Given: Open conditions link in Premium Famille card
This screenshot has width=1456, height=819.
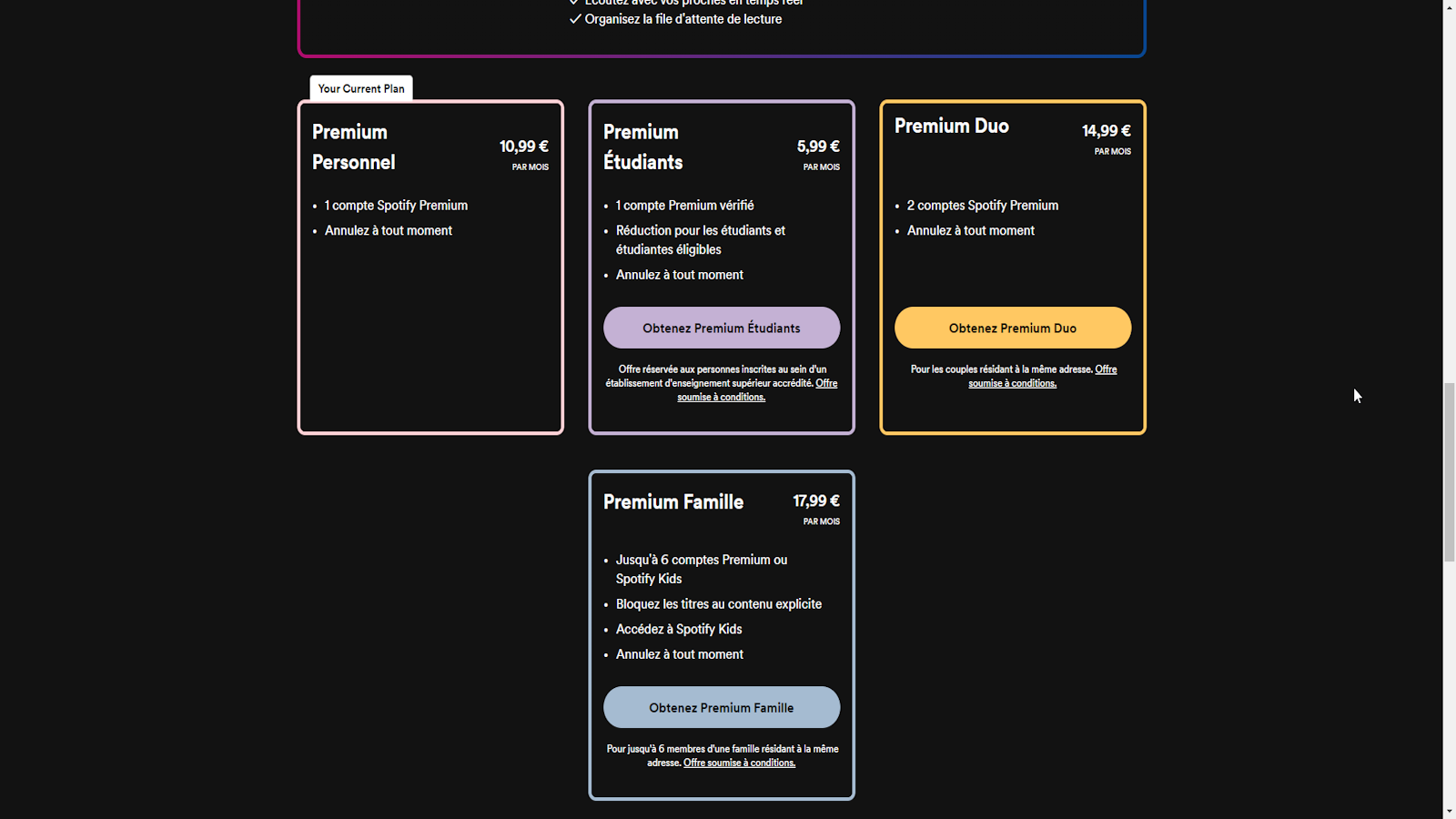Looking at the screenshot, I should coord(739,763).
